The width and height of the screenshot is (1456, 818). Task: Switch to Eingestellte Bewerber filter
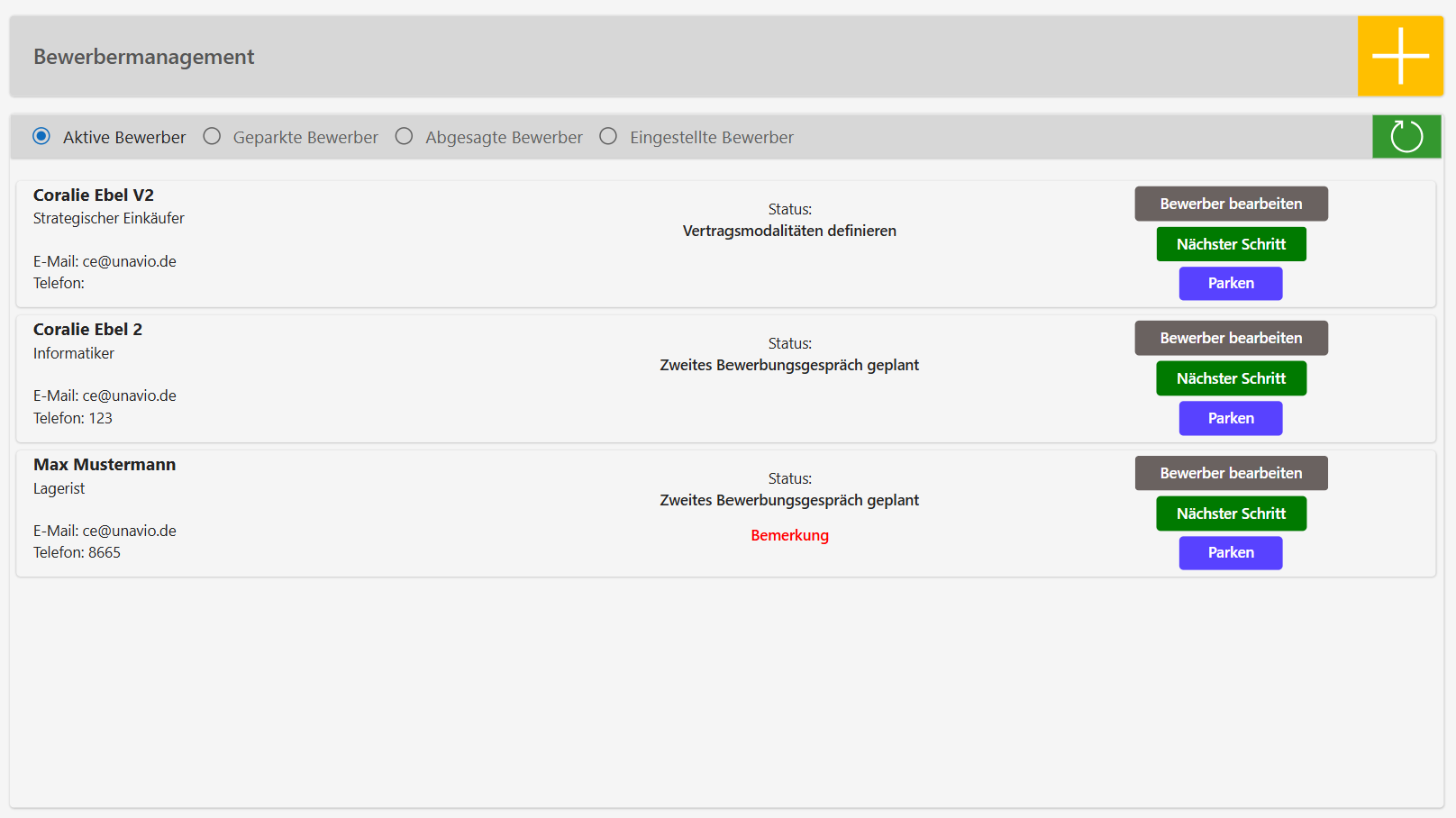[x=609, y=136]
